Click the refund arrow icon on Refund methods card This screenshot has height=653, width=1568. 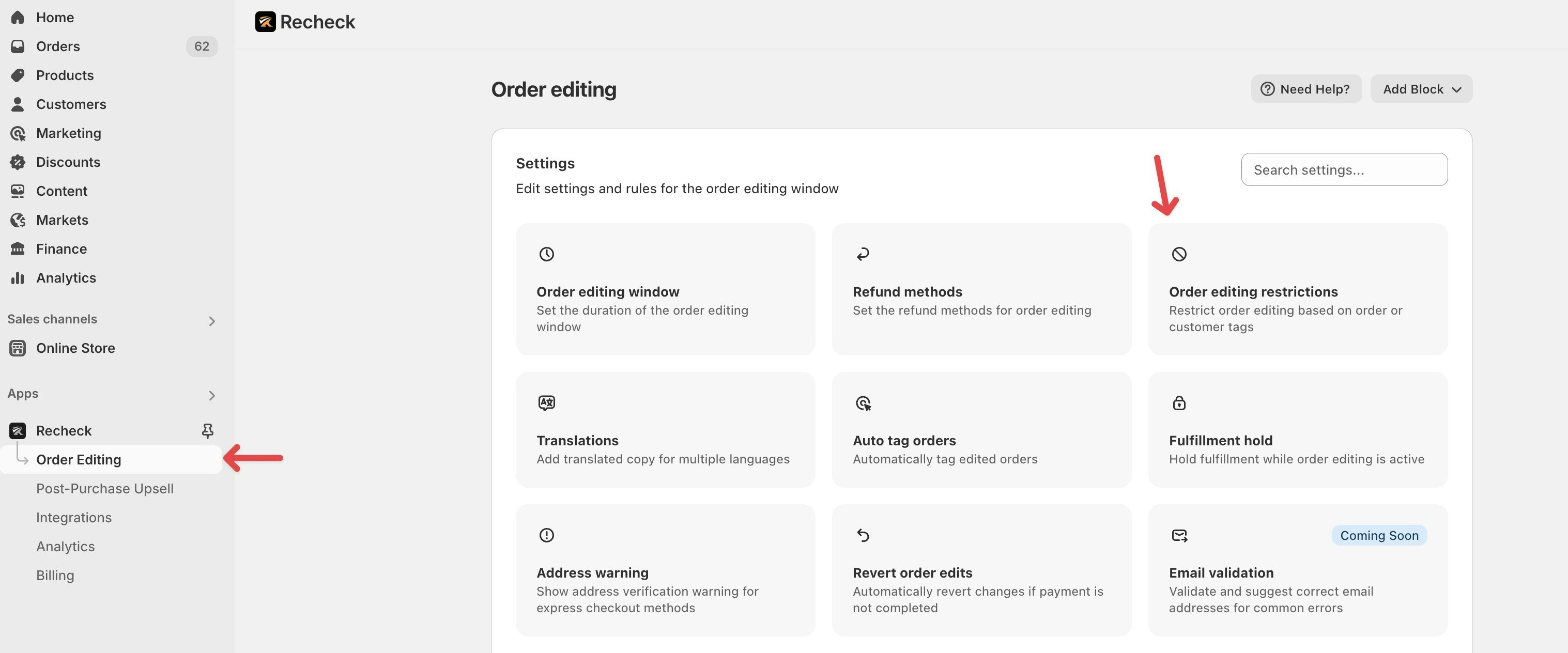[x=863, y=254]
